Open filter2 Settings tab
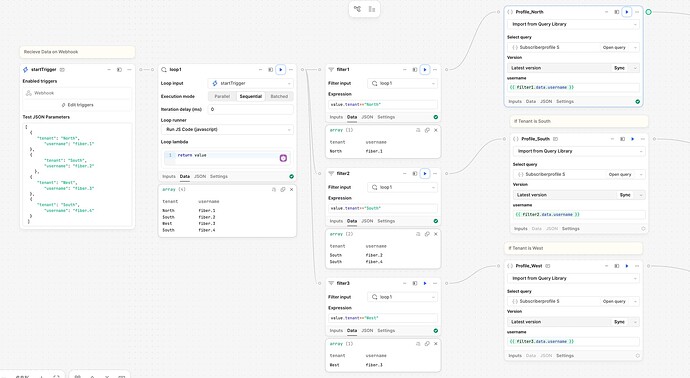 386,221
